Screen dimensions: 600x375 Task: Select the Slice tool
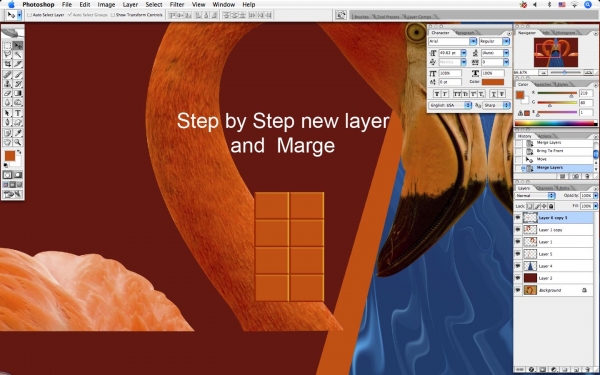[18, 64]
